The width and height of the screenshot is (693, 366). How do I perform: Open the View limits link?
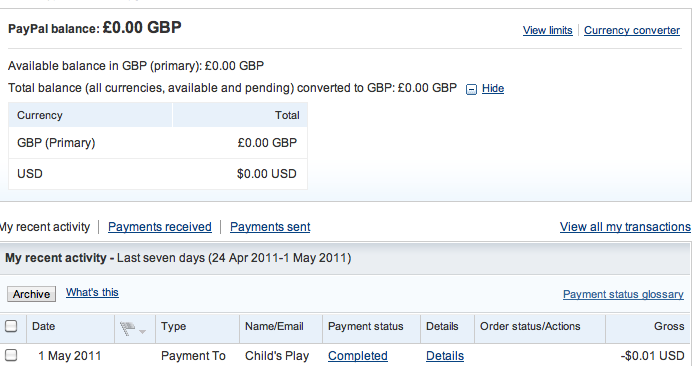pos(547,30)
